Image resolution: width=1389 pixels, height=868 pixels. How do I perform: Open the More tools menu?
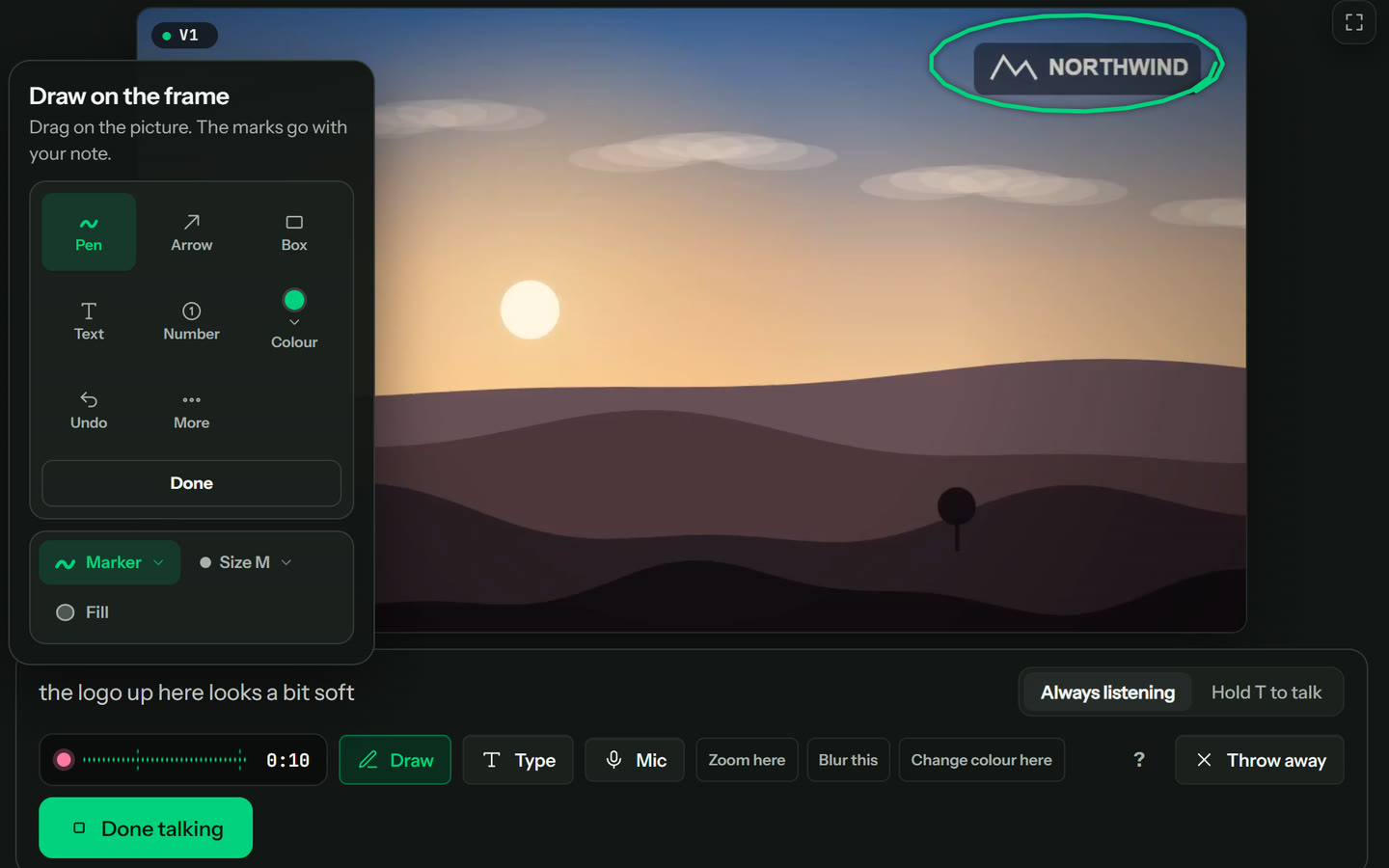click(192, 410)
